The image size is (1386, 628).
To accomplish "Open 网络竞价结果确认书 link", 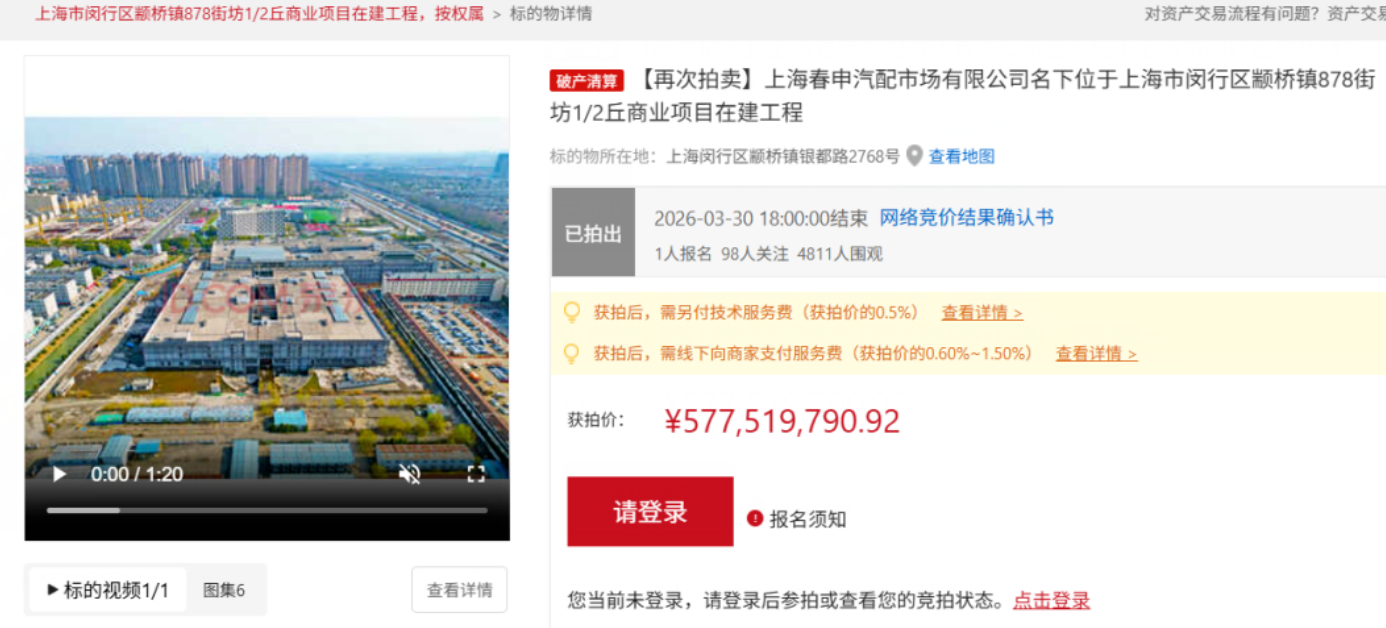I will point(966,218).
